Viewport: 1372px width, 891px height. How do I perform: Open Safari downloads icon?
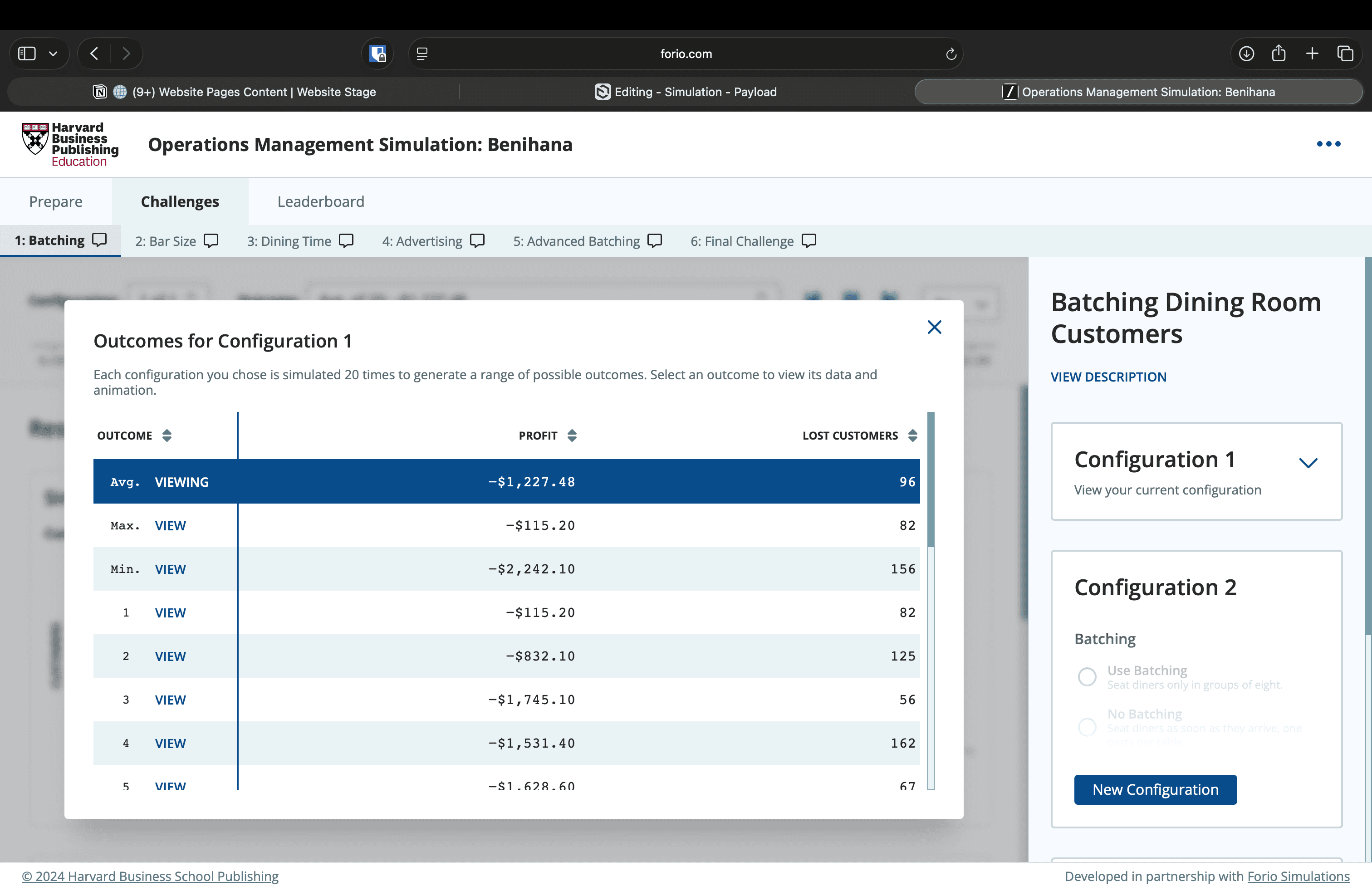(x=1246, y=54)
